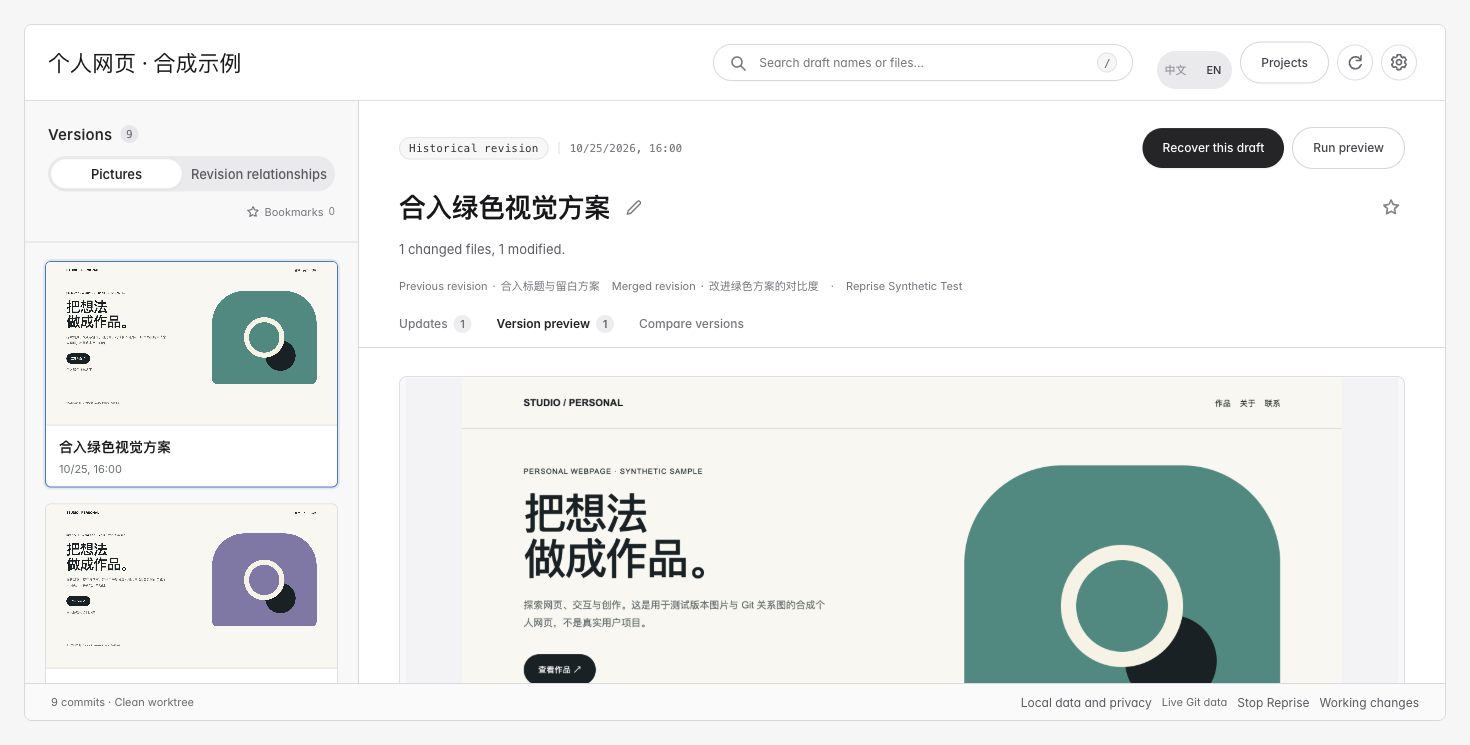Click the STUDIO / PERSONAL logo in preview
The image size is (1470, 745).
(x=573, y=403)
